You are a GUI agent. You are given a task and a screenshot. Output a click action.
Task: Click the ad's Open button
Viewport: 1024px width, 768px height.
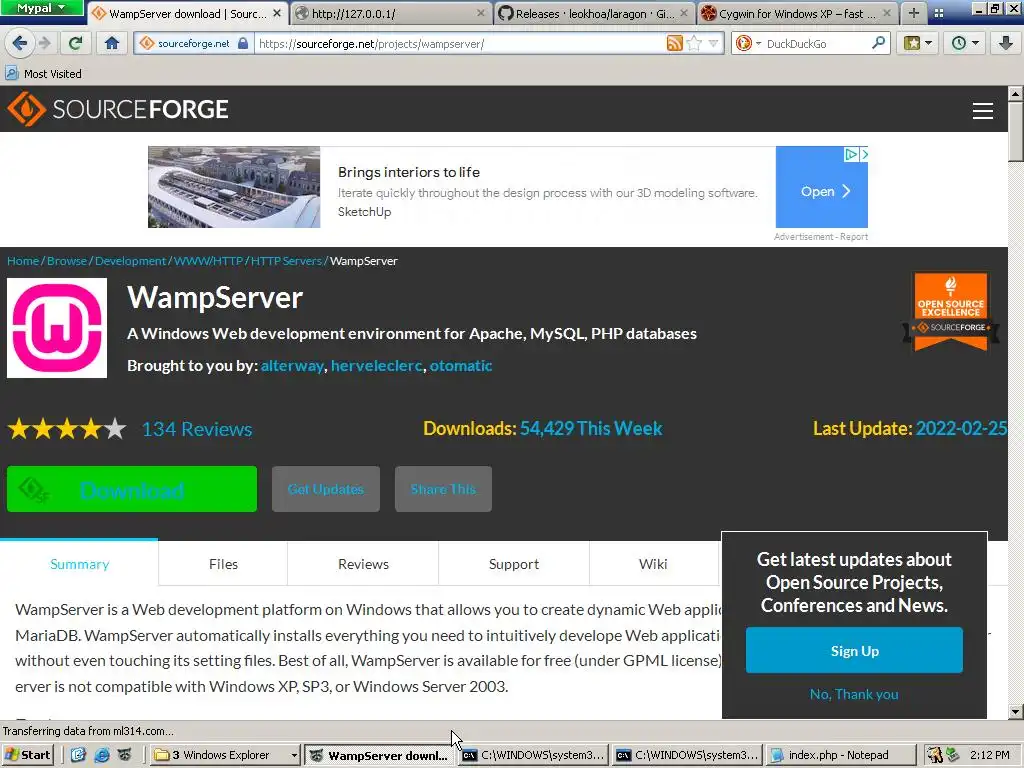[822, 191]
